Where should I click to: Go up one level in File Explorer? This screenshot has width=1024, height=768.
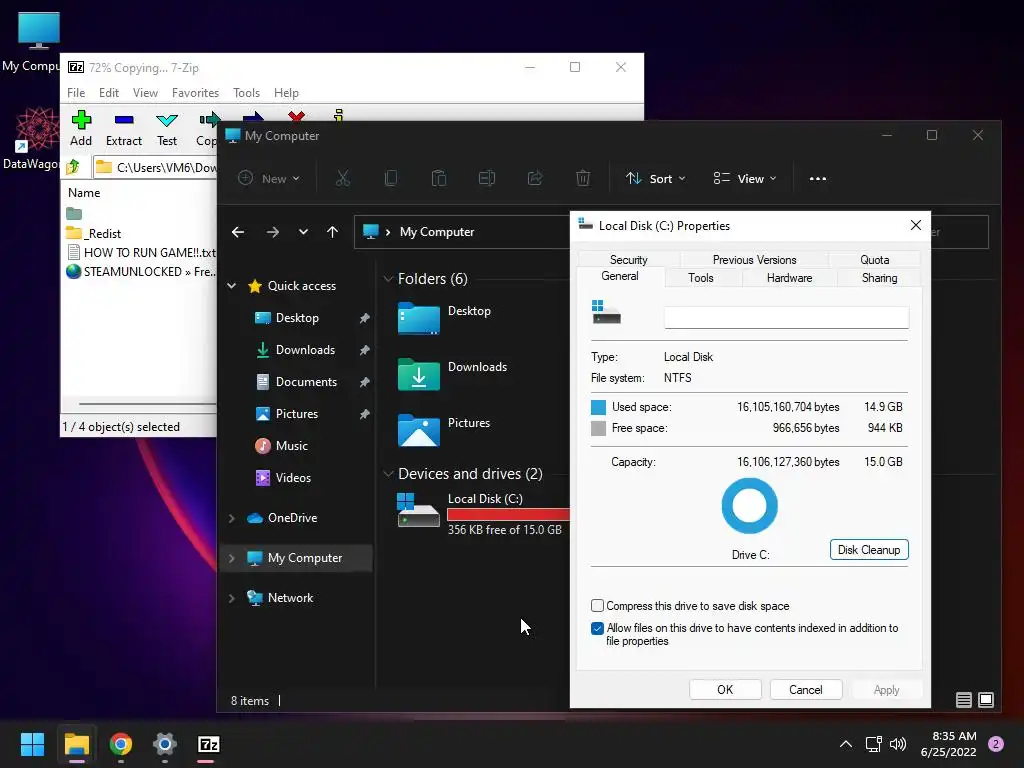click(x=332, y=232)
